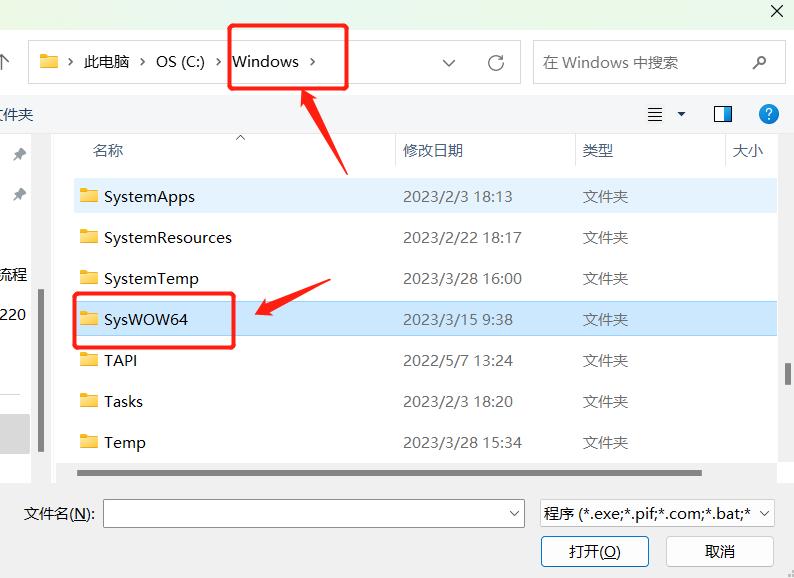Expand chevron before 此电脑 breadcrumb
794x578 pixels.
(70, 62)
